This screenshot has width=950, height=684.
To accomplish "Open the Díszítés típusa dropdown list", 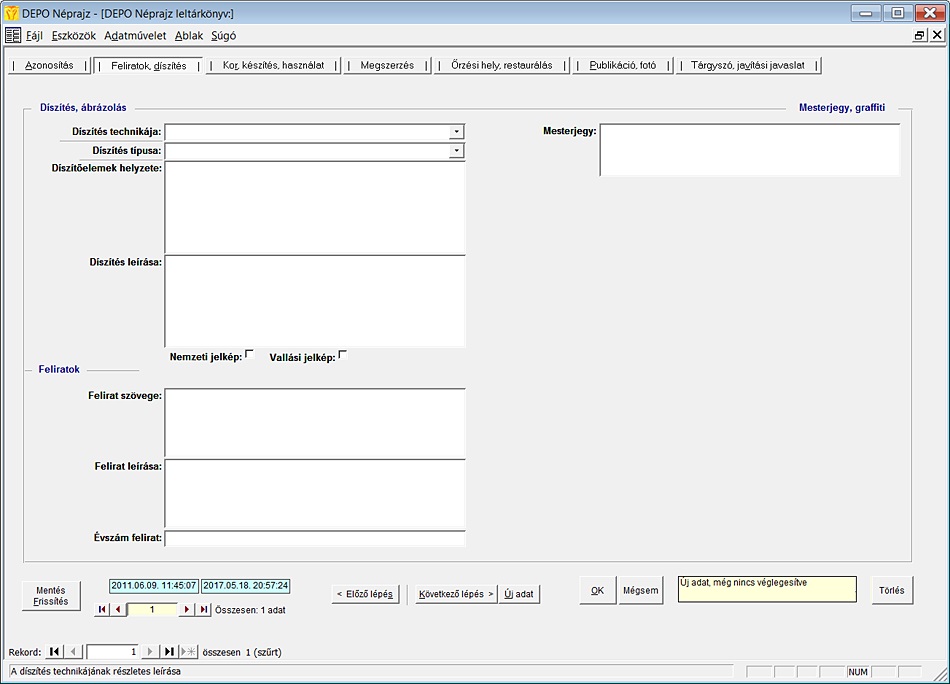I will pos(456,151).
